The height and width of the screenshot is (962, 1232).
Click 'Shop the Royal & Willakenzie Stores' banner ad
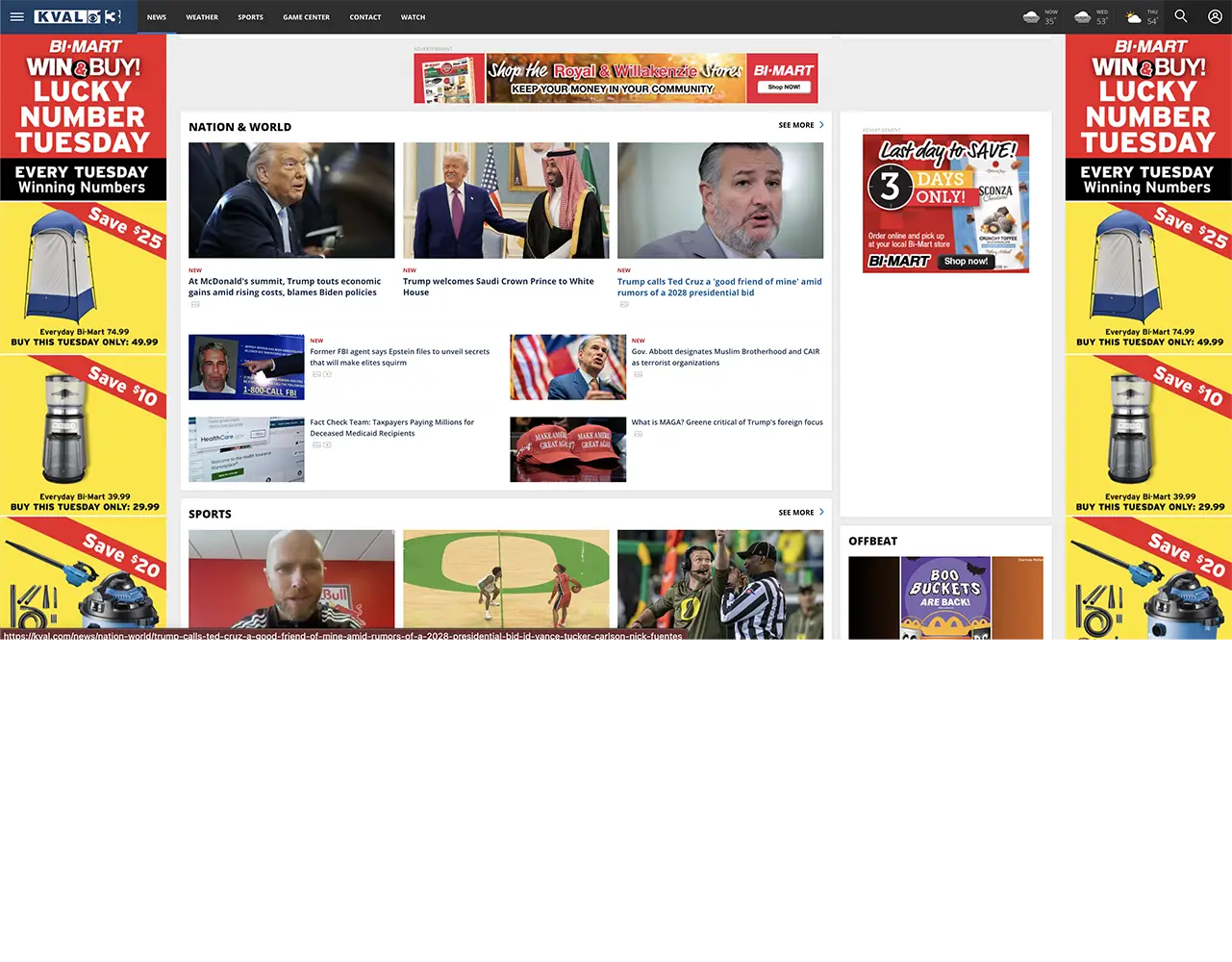(616, 78)
